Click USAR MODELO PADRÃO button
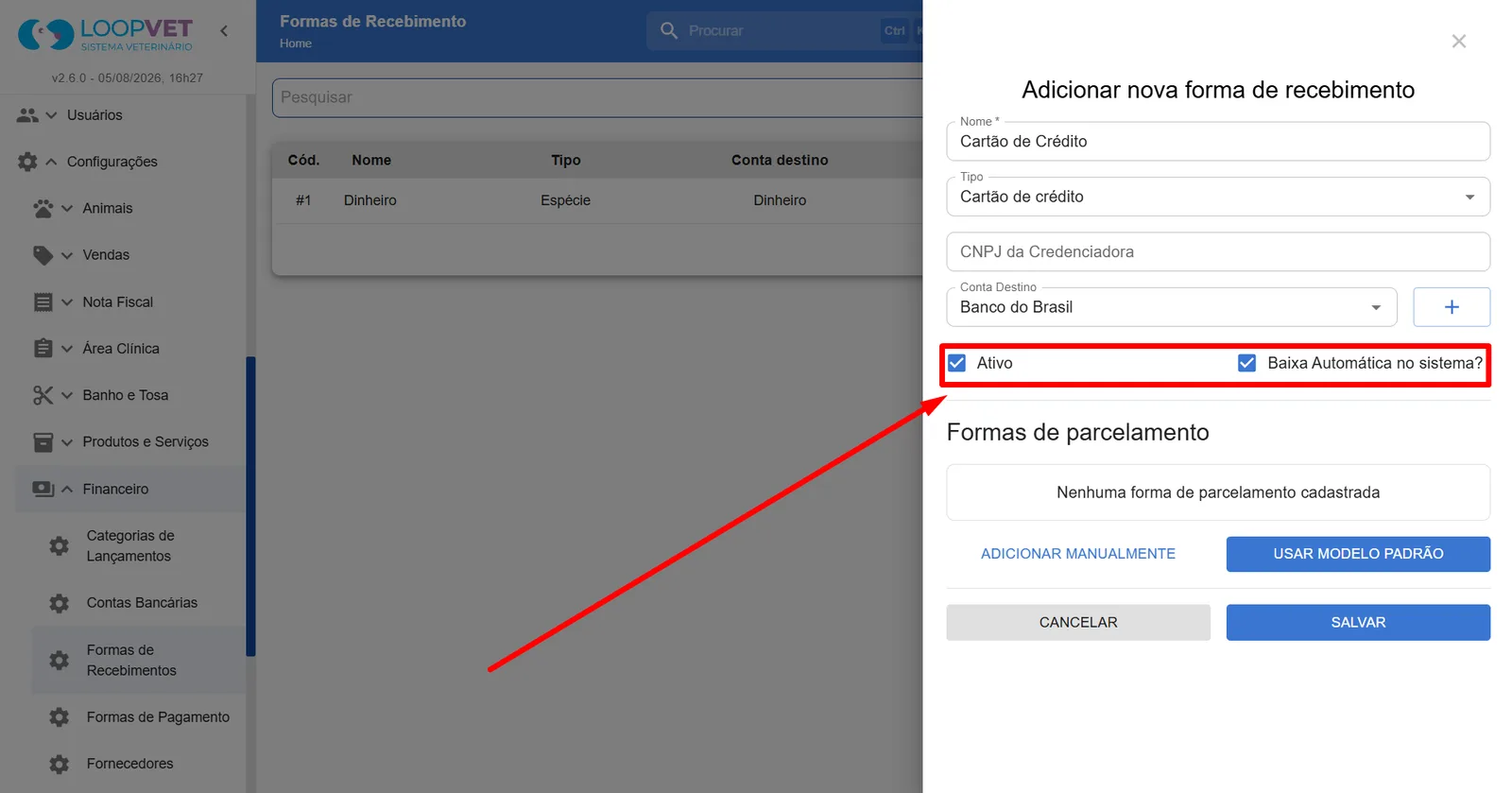Viewport: 1512px width, 793px height. click(1358, 554)
